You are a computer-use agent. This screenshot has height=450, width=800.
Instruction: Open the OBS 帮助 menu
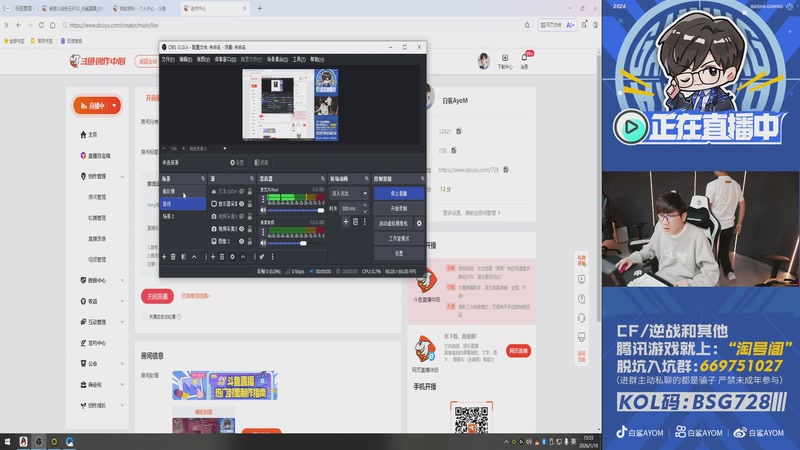(317, 59)
